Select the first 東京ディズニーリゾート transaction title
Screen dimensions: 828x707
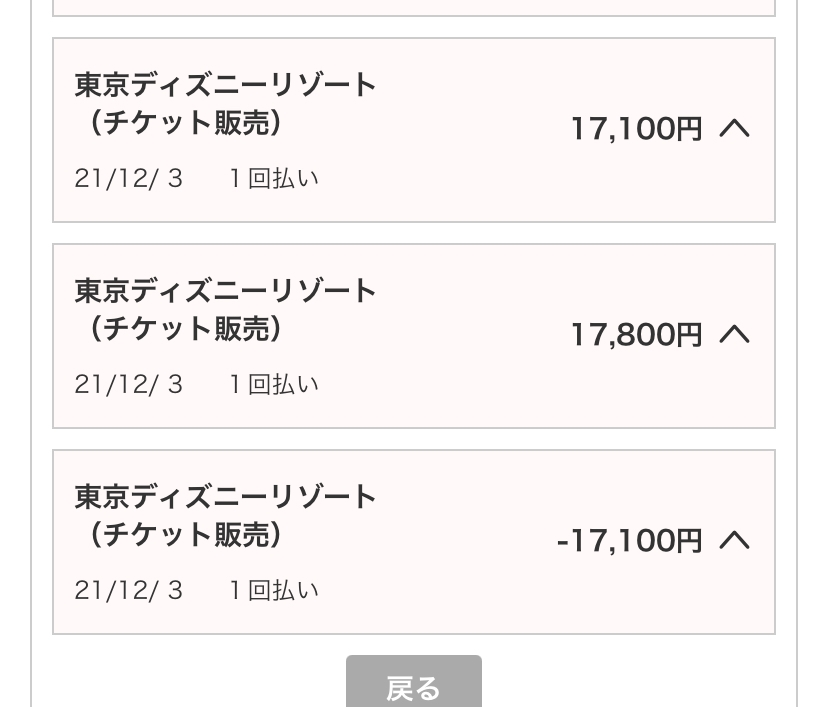226,85
